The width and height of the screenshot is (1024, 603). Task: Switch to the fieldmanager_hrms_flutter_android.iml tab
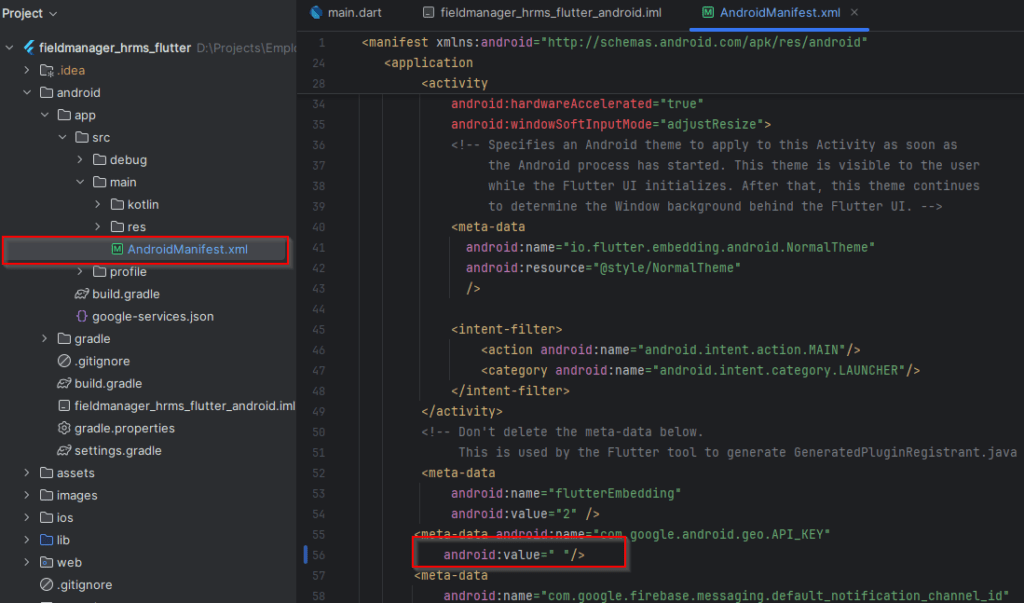coord(542,12)
